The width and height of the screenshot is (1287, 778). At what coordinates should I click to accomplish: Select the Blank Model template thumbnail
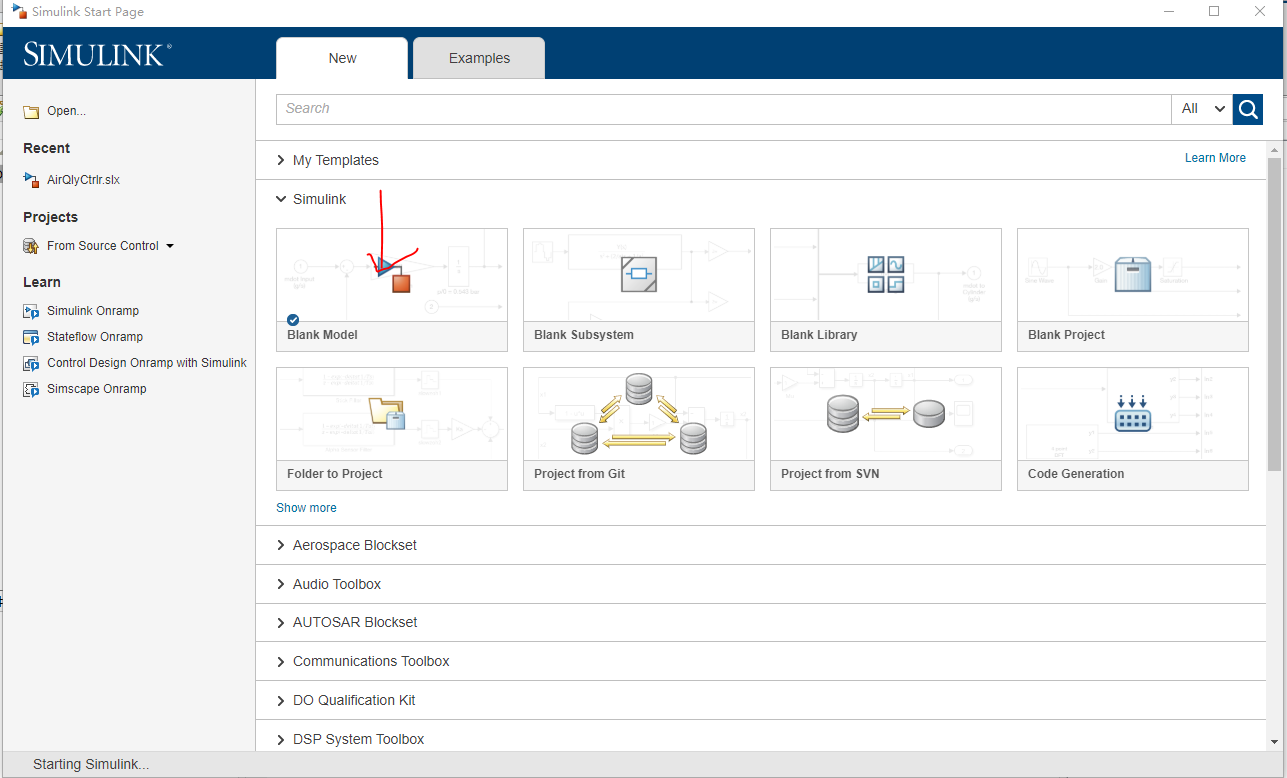tap(392, 275)
